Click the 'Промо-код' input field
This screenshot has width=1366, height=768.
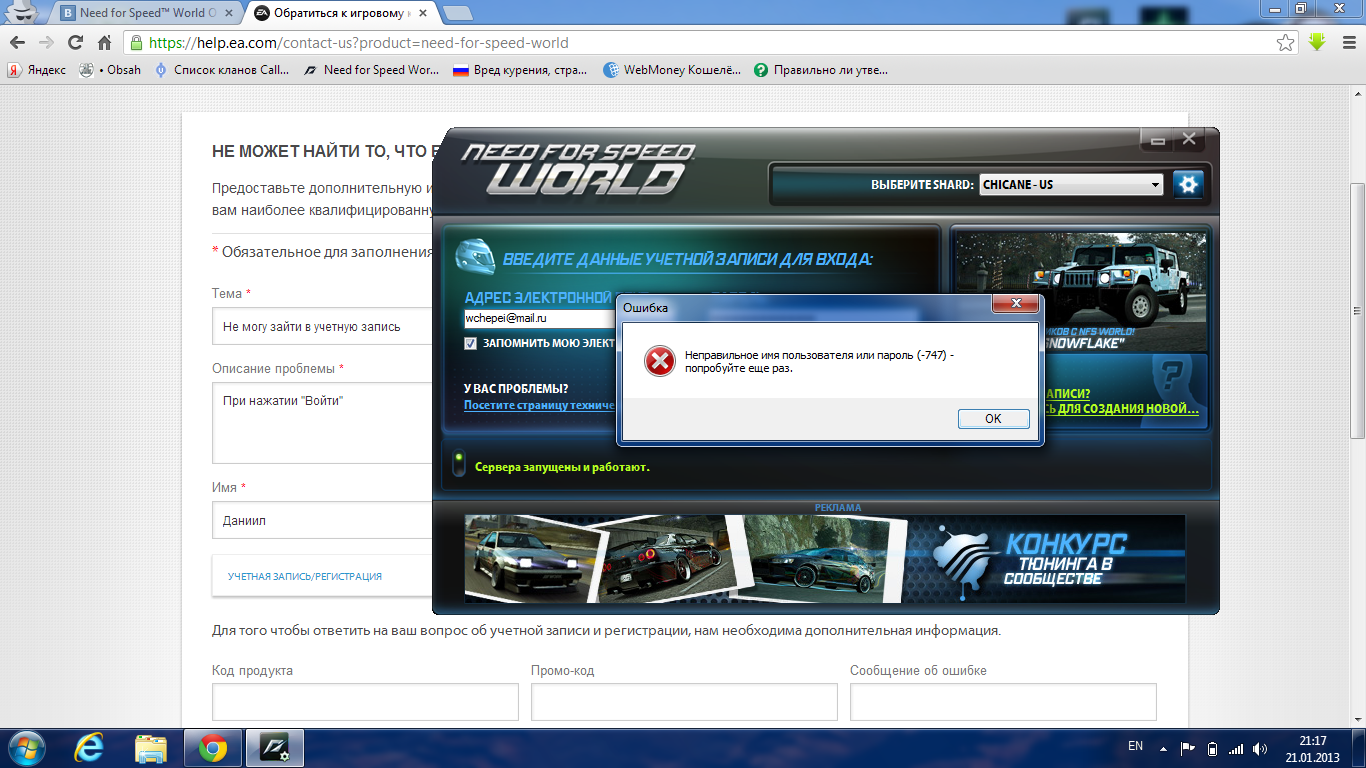(x=684, y=702)
